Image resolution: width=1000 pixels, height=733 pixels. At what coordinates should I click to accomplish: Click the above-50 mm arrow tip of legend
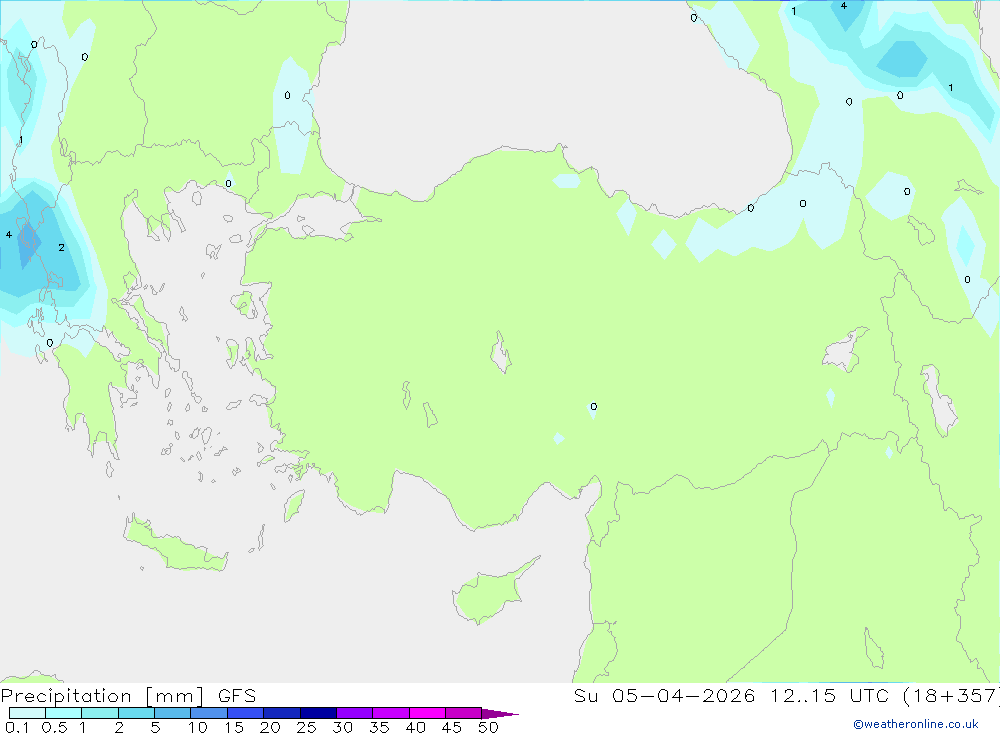coord(500,714)
